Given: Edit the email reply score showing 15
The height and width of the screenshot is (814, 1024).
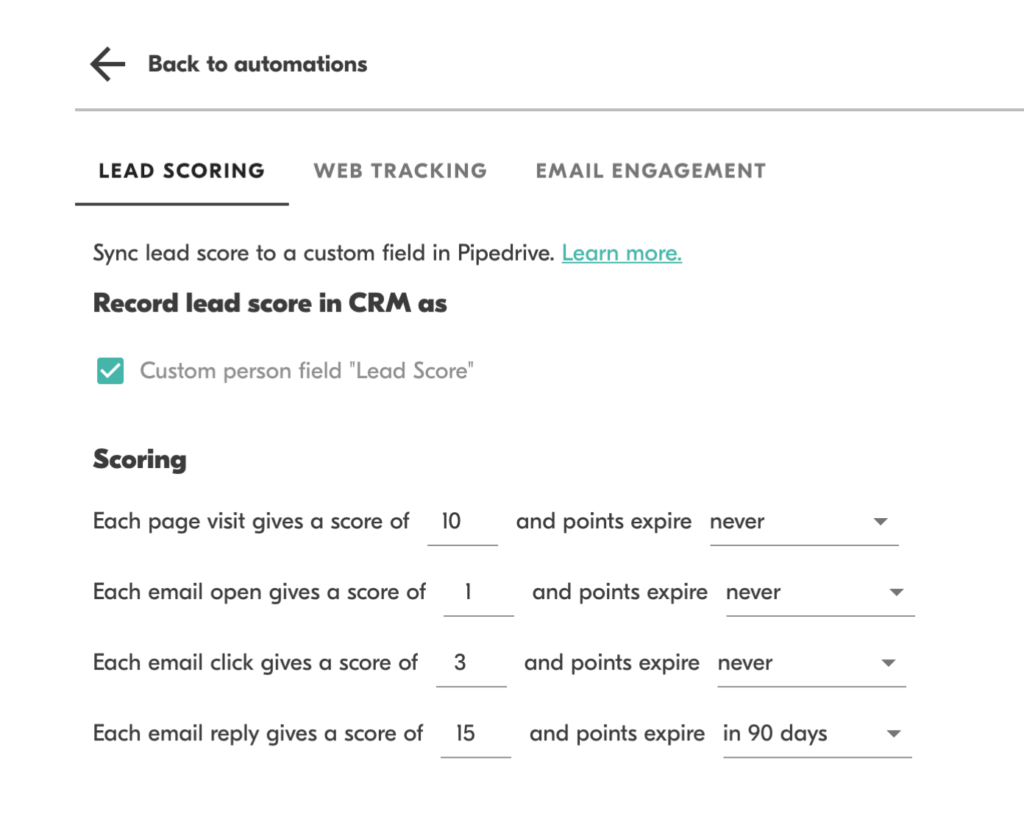Looking at the screenshot, I should tap(476, 733).
